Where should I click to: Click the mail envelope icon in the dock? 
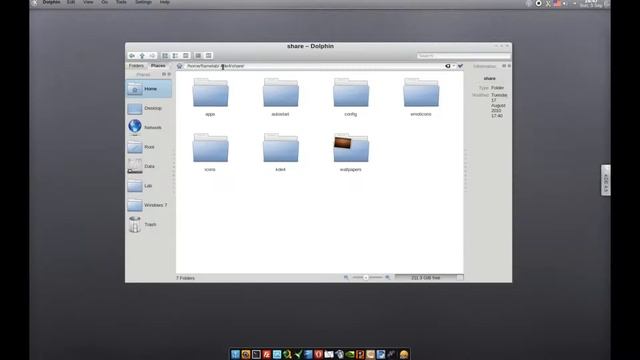(329, 354)
